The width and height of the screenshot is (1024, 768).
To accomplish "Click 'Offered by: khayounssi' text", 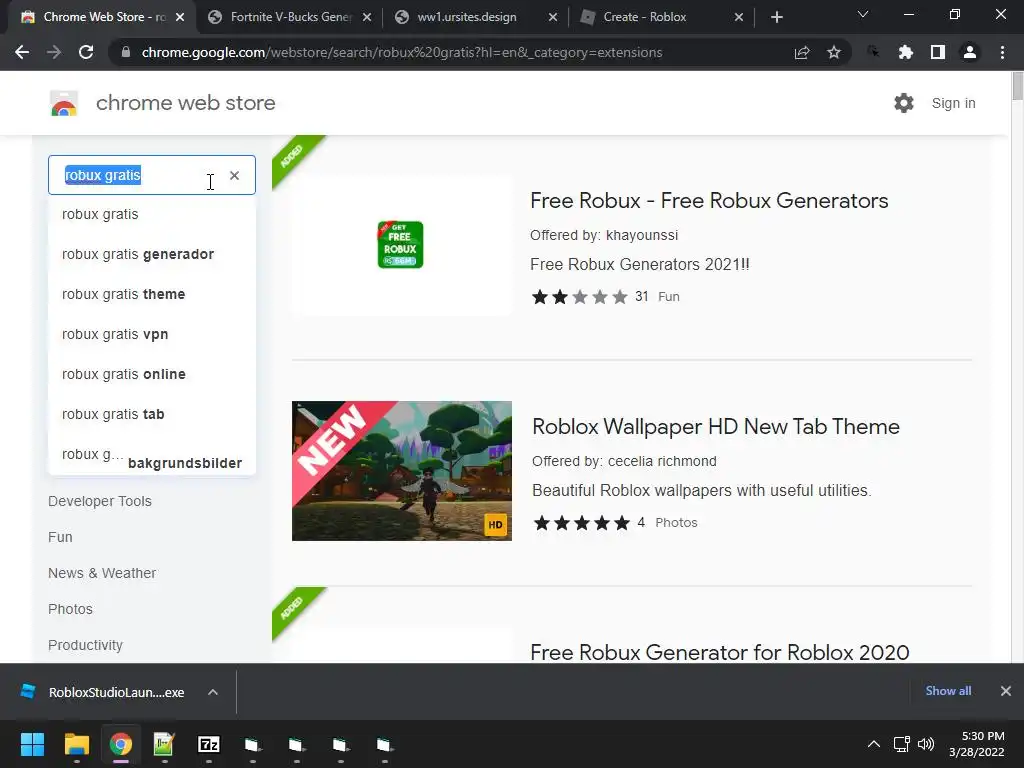I will (604, 235).
